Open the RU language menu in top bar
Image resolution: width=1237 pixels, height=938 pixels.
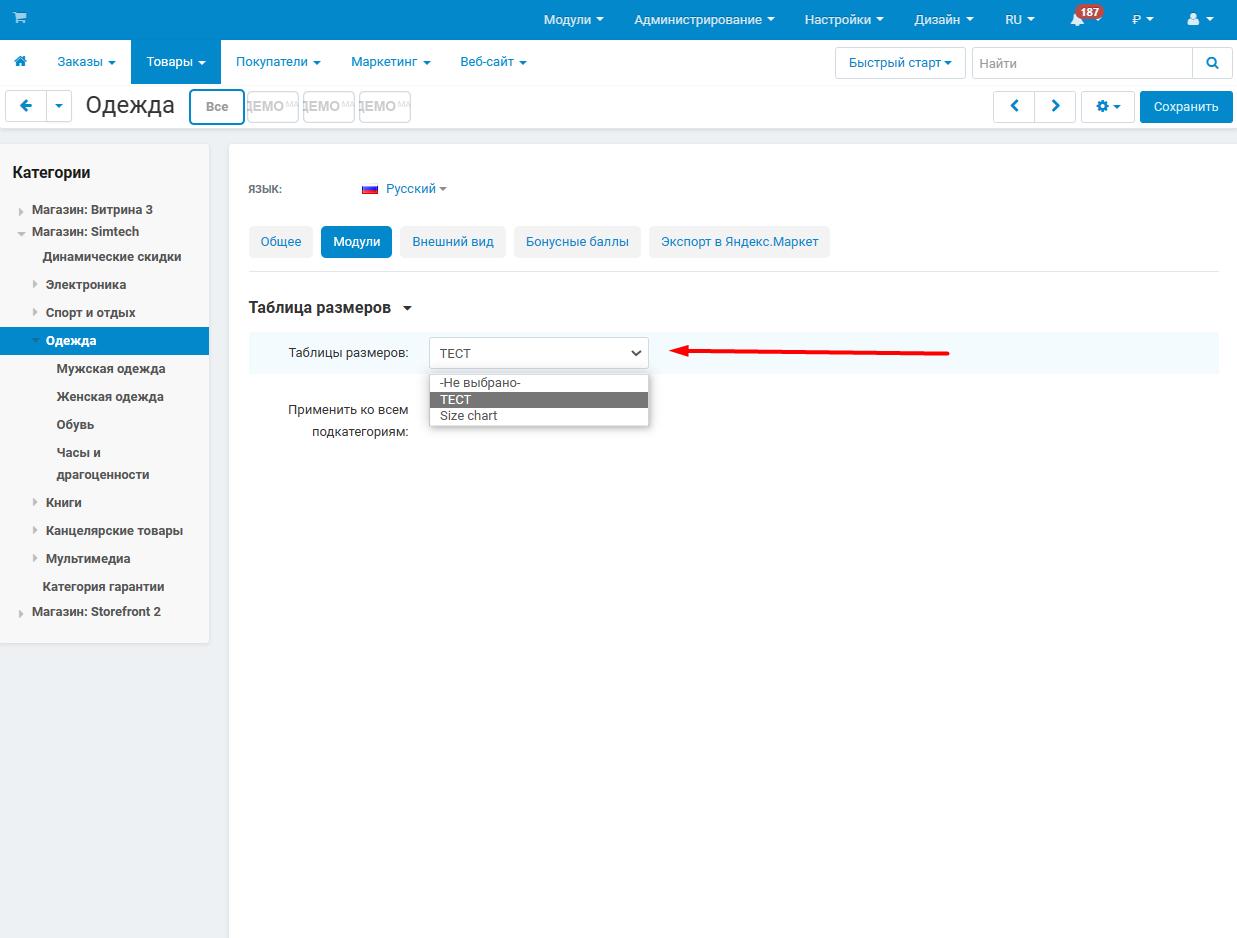pyautogui.click(x=1020, y=19)
